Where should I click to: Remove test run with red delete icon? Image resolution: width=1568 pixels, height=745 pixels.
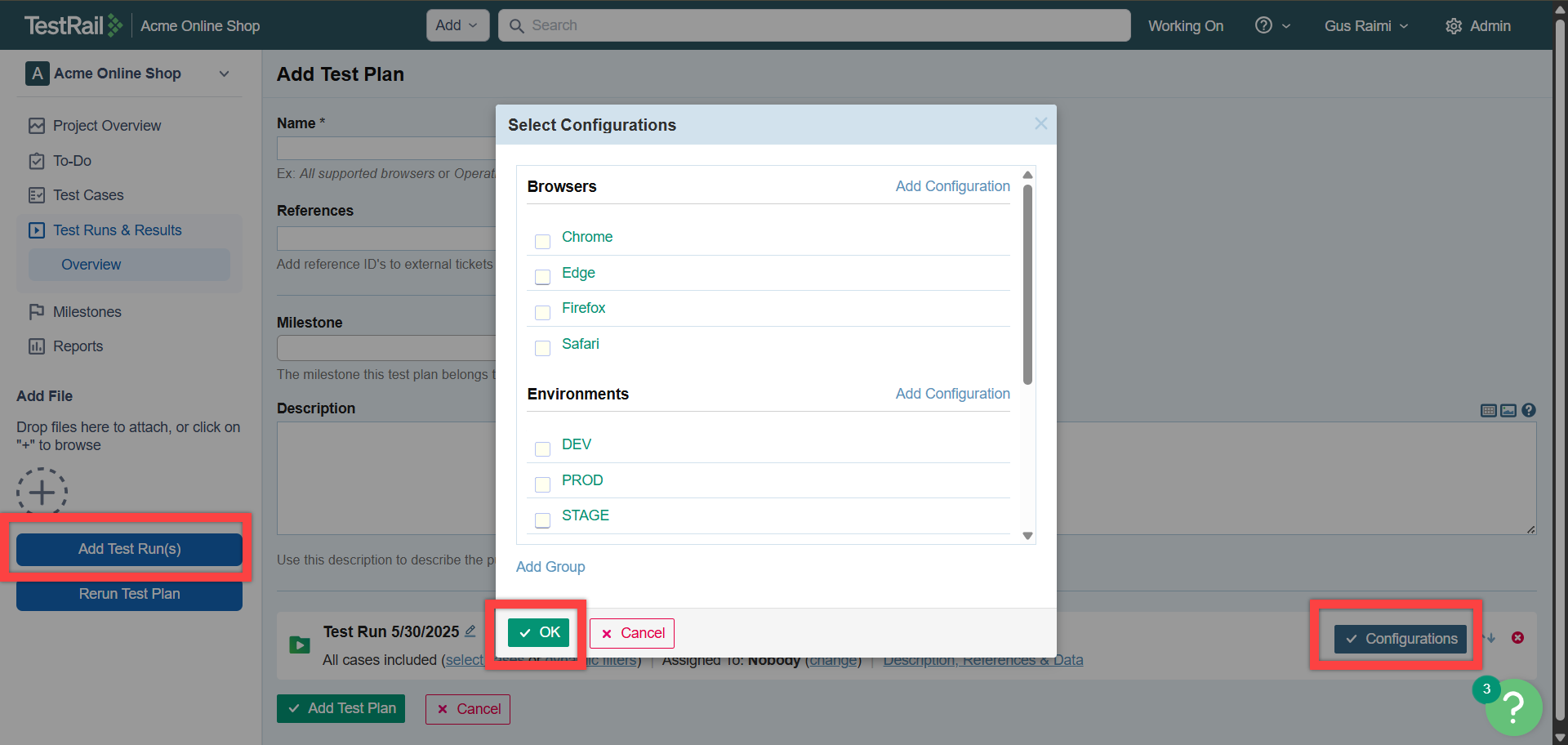(1517, 637)
